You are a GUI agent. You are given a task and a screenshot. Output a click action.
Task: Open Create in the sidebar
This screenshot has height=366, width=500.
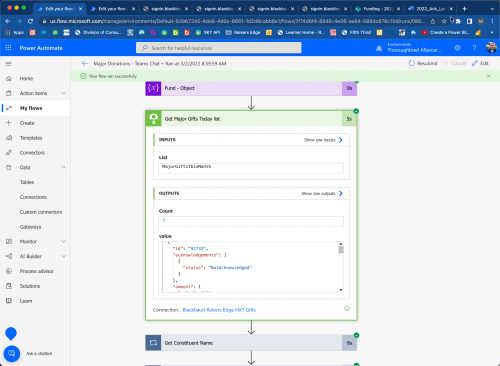(27, 123)
